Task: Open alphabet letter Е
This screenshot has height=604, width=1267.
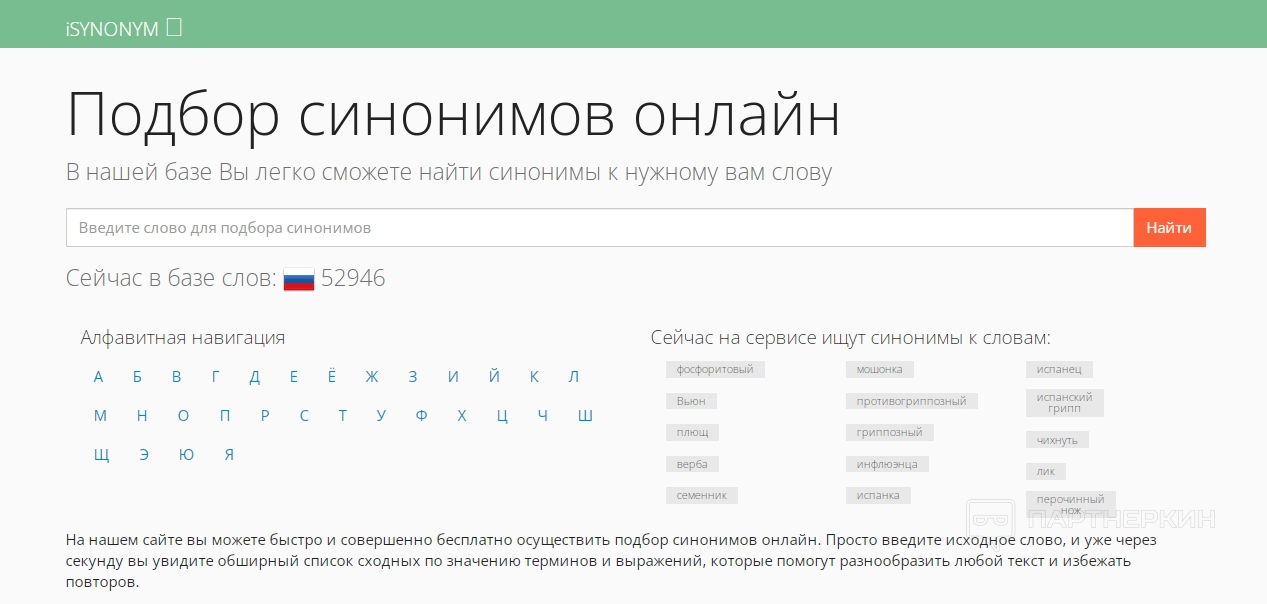Action: 294,377
